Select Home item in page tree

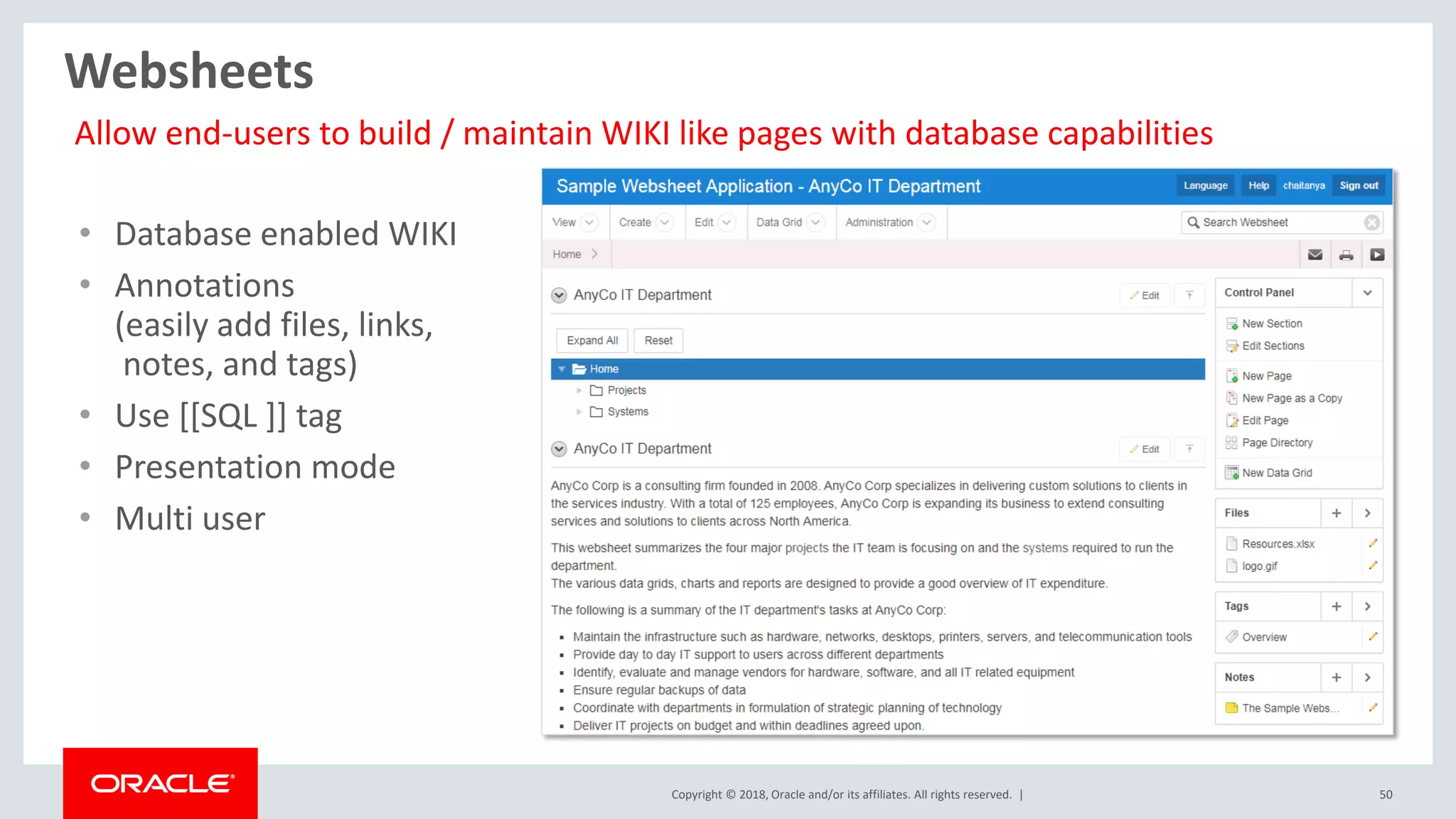(x=877, y=369)
